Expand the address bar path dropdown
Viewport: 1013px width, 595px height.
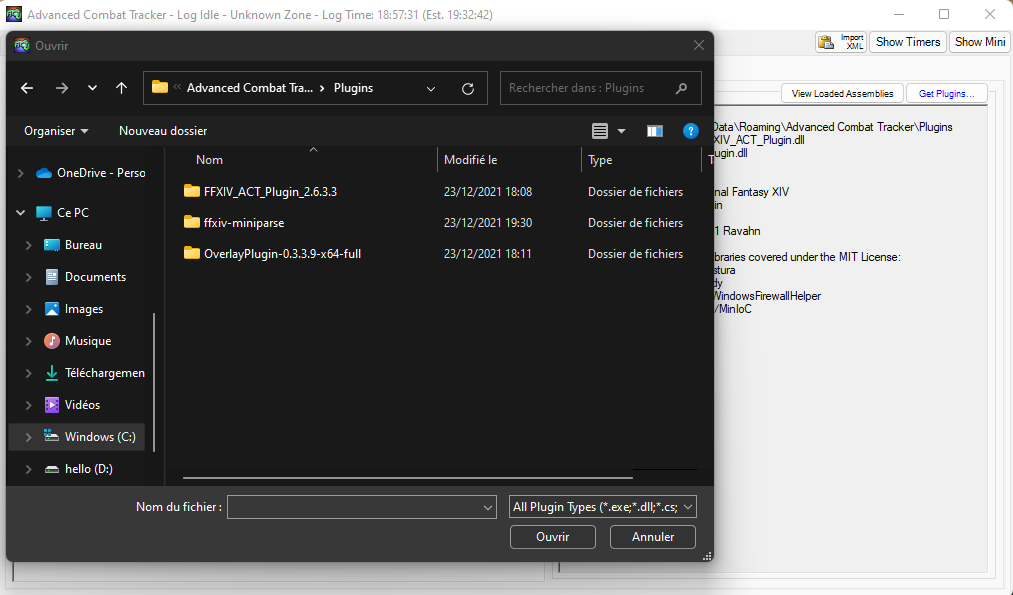431,89
